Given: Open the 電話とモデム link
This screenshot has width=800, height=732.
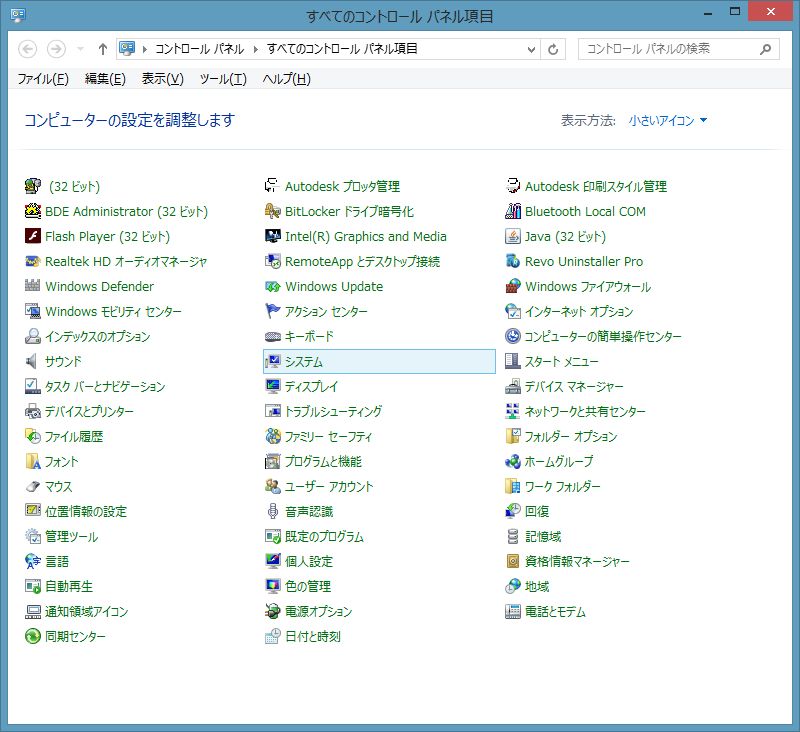Looking at the screenshot, I should (555, 611).
